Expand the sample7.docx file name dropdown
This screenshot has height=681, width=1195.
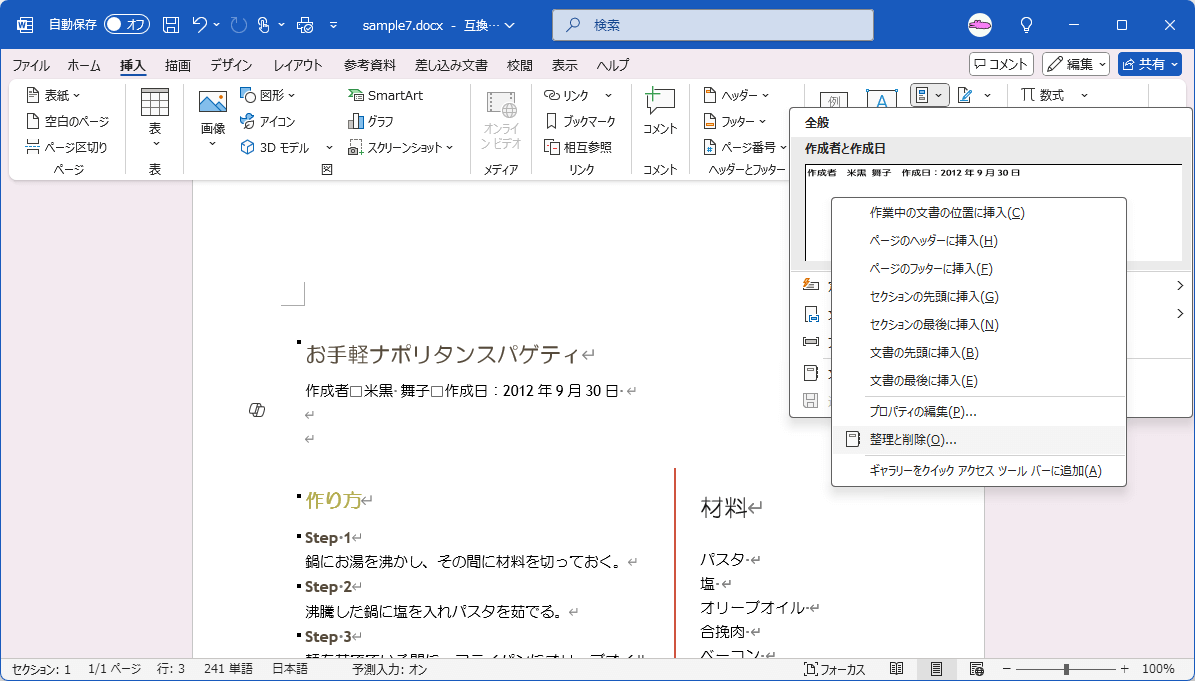click(510, 25)
